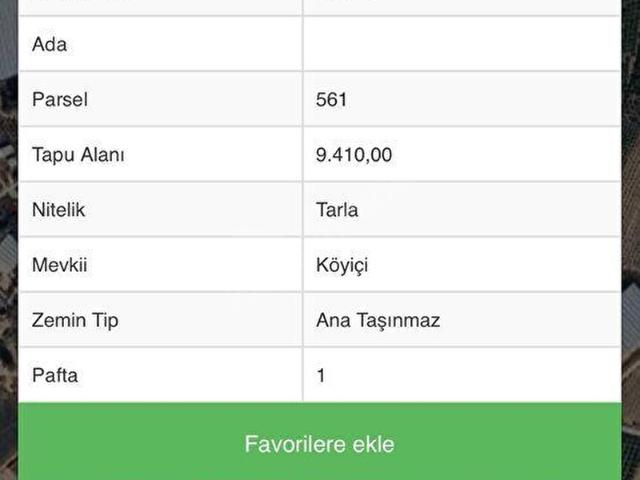640x480 pixels.
Task: Click the cut-off label cell above Ada
Action: [x=160, y=6]
